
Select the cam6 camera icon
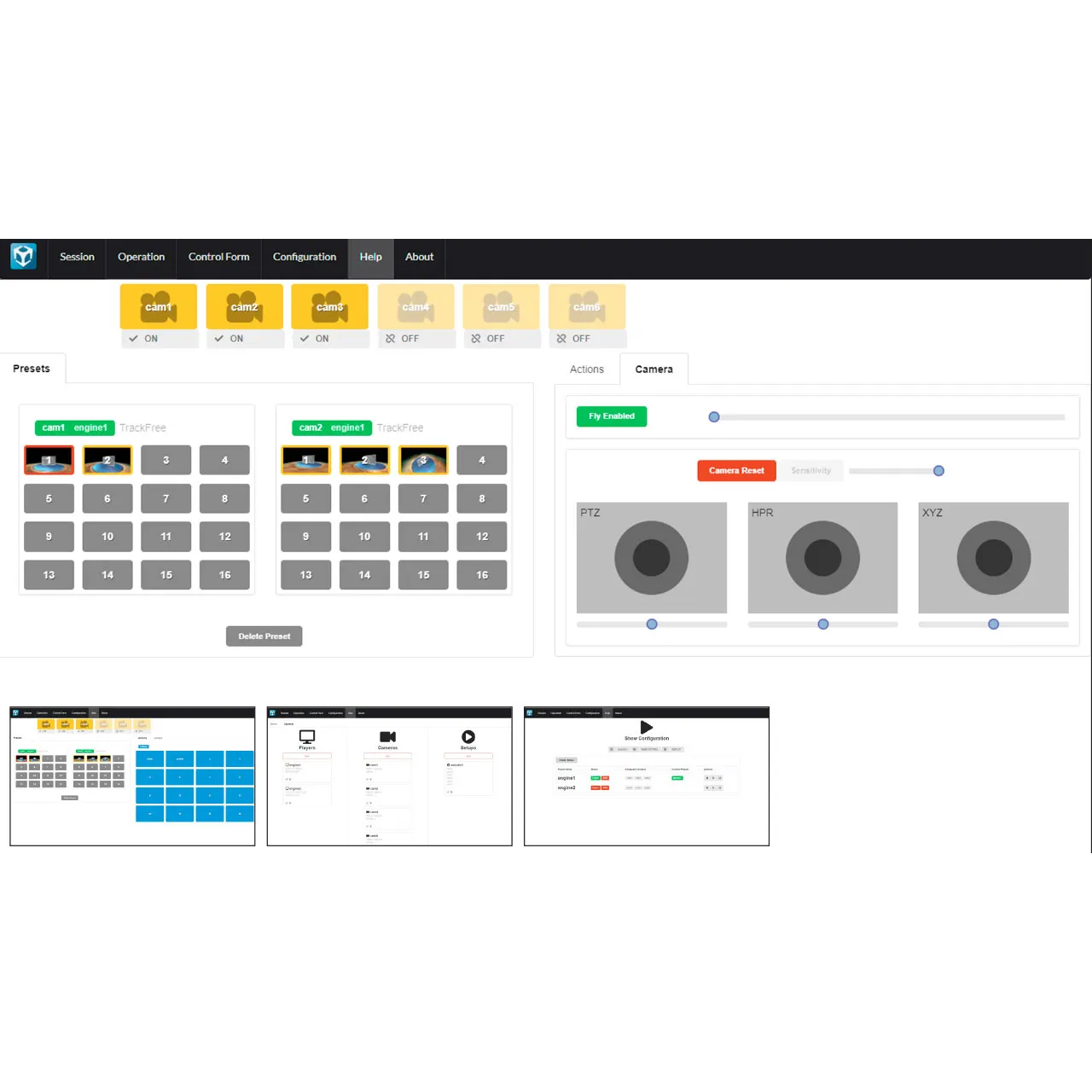[586, 307]
